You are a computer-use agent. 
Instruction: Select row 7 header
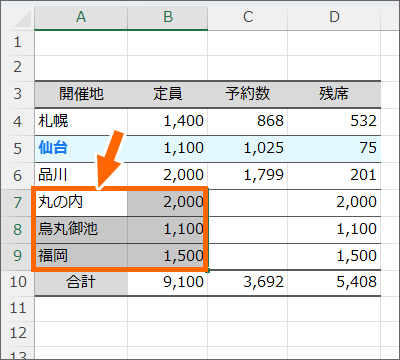pyautogui.click(x=18, y=203)
